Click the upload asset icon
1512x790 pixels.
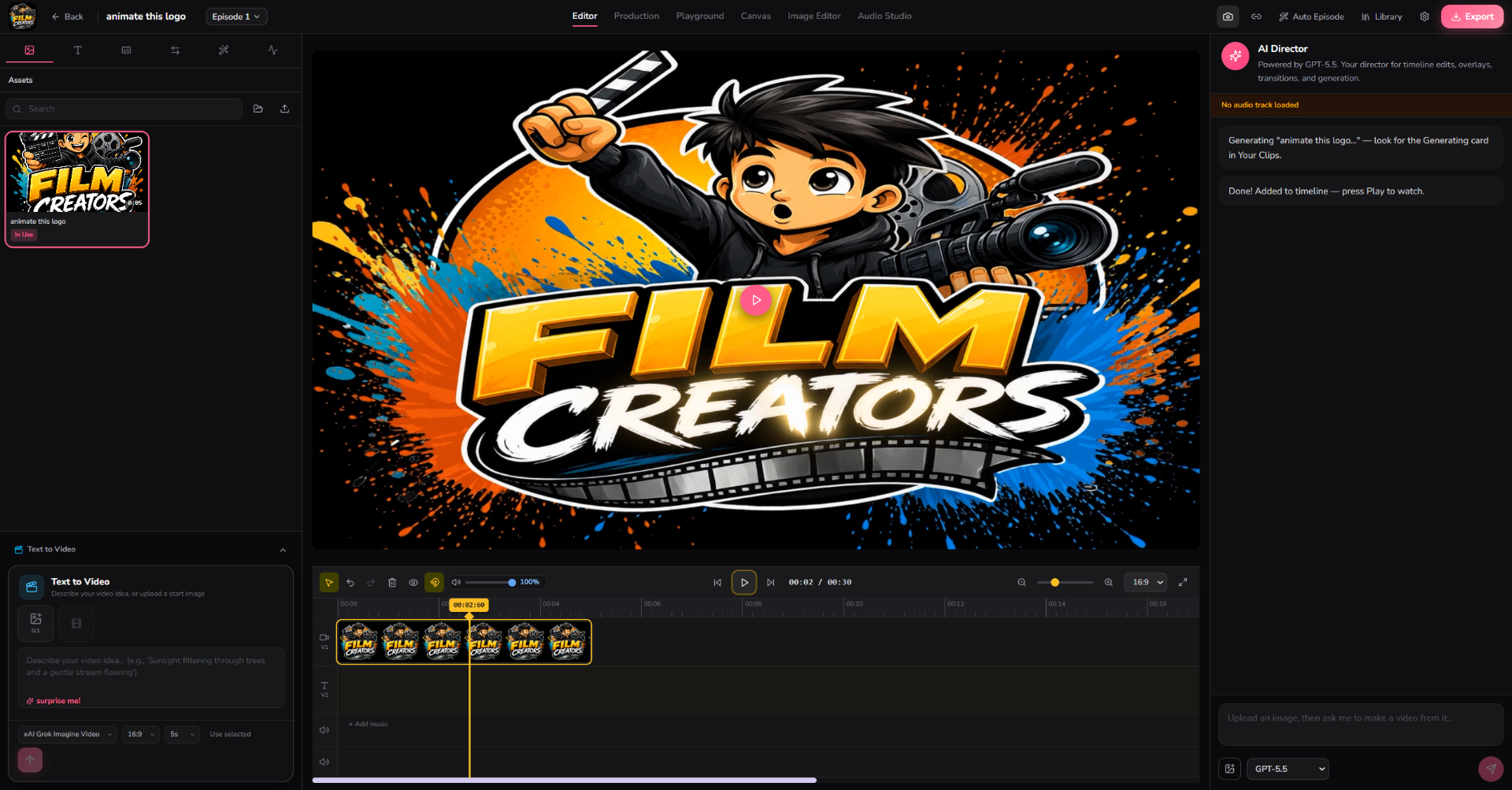[x=285, y=109]
